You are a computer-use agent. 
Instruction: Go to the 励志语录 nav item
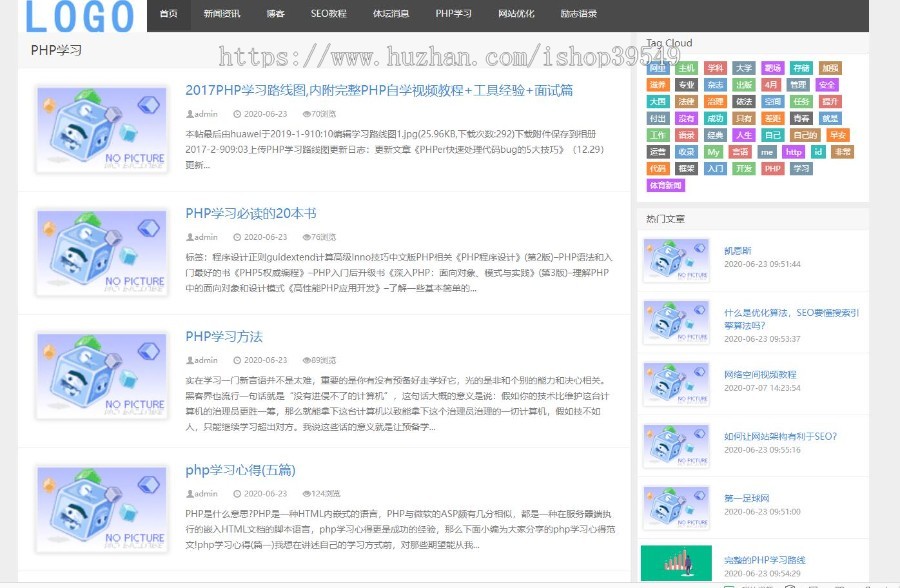click(579, 13)
